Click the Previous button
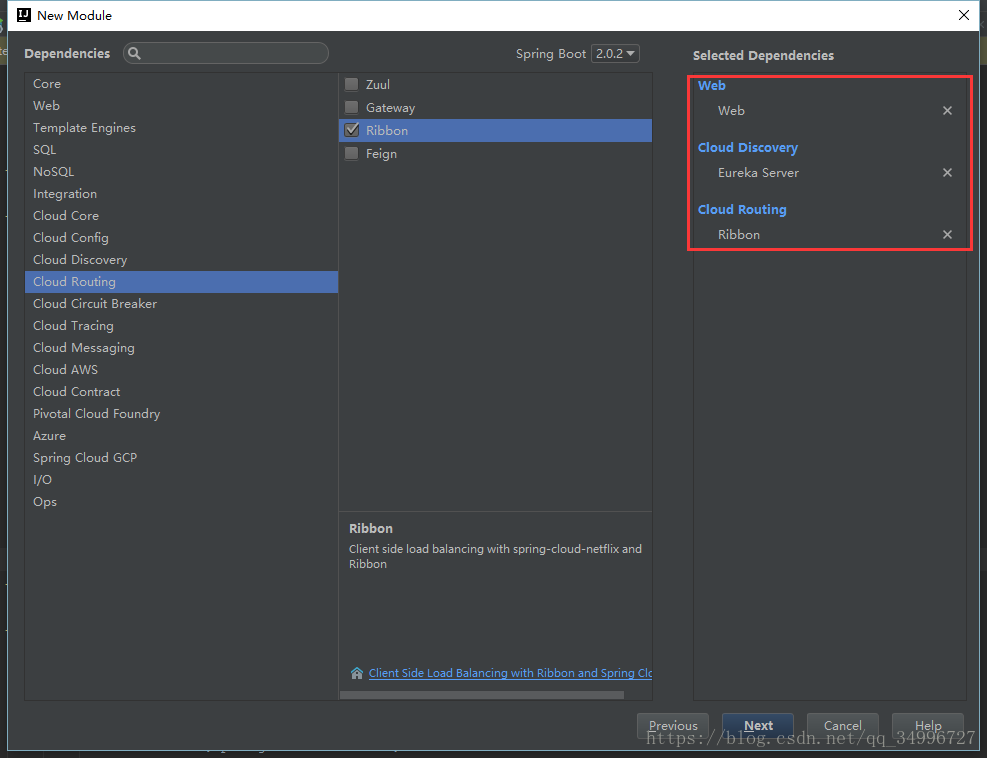 673,726
